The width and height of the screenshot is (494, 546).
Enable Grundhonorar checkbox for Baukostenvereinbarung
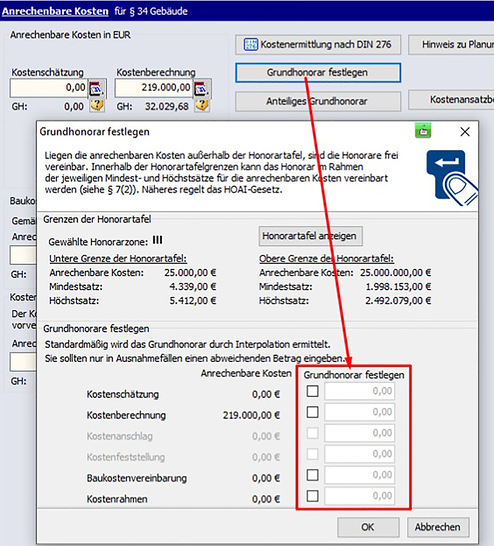312,475
